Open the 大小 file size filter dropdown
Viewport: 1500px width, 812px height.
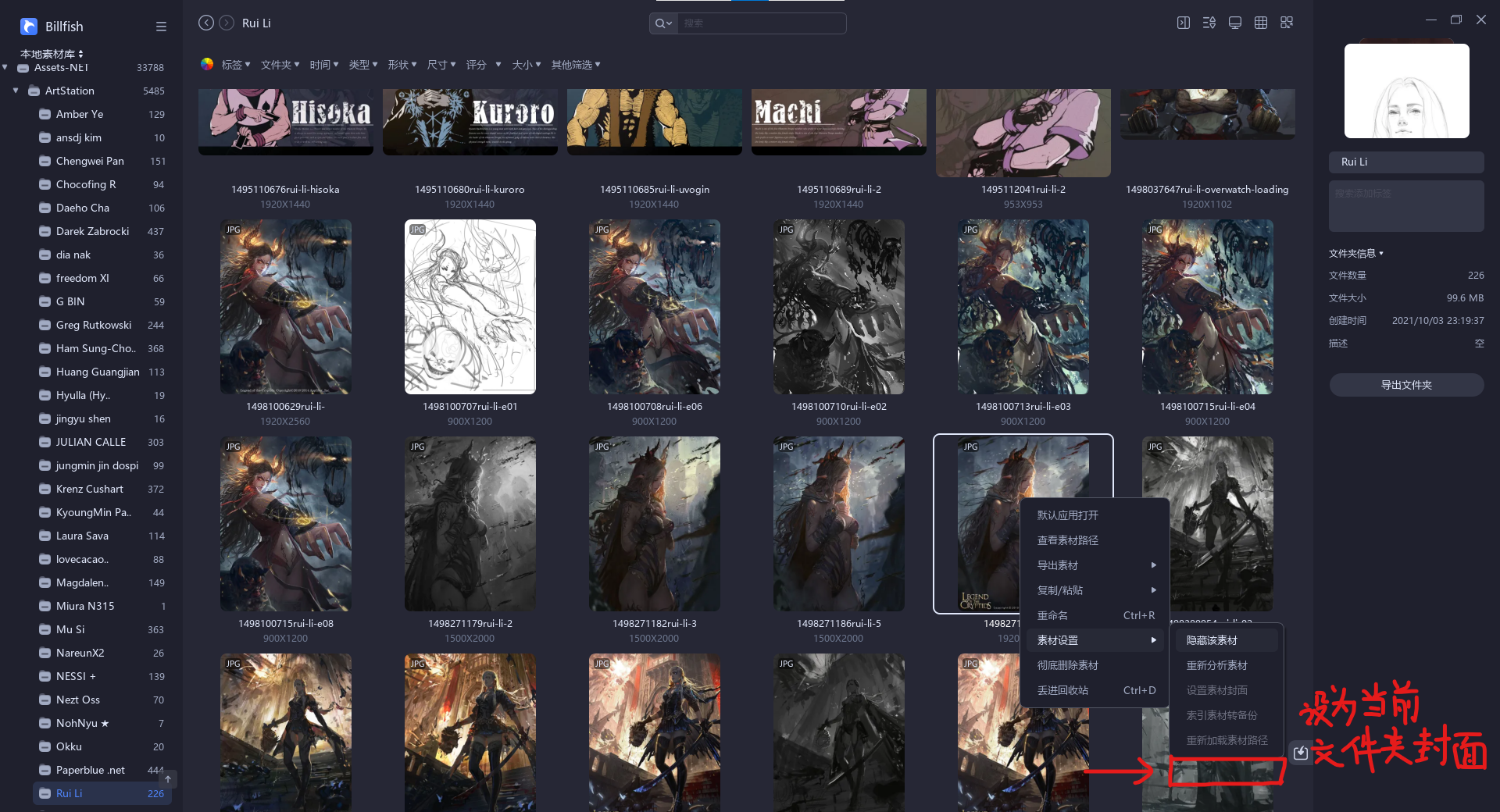[x=527, y=65]
